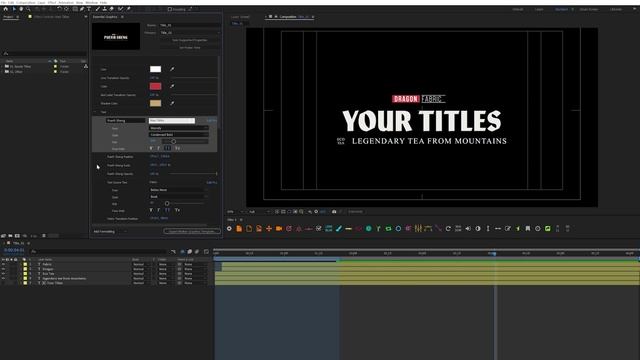Viewport: 640px width, 360px height.
Task: Click Export Motion Graphics Template button
Action: (x=192, y=231)
